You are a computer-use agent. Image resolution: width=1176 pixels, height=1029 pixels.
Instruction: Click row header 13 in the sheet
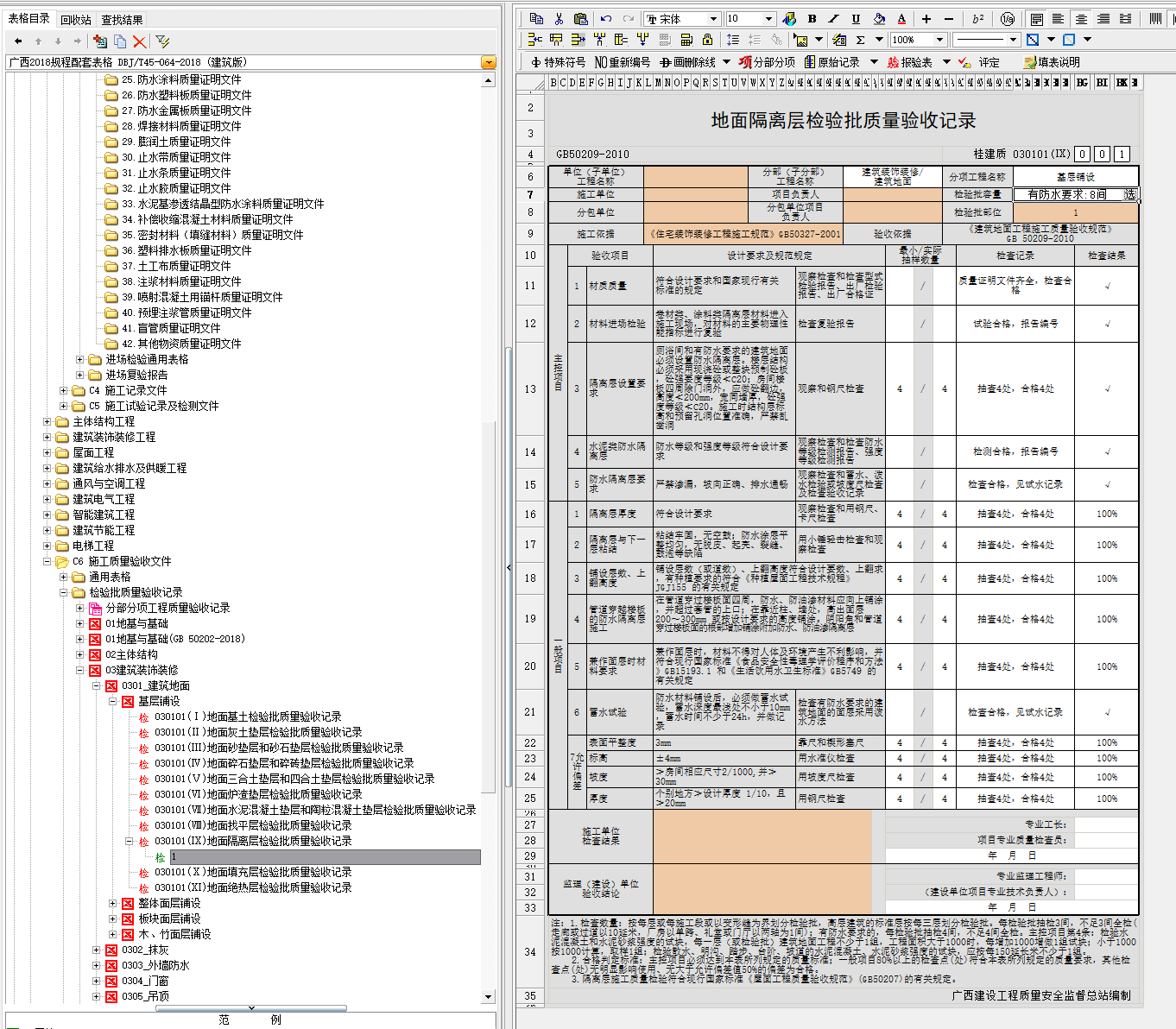530,388
